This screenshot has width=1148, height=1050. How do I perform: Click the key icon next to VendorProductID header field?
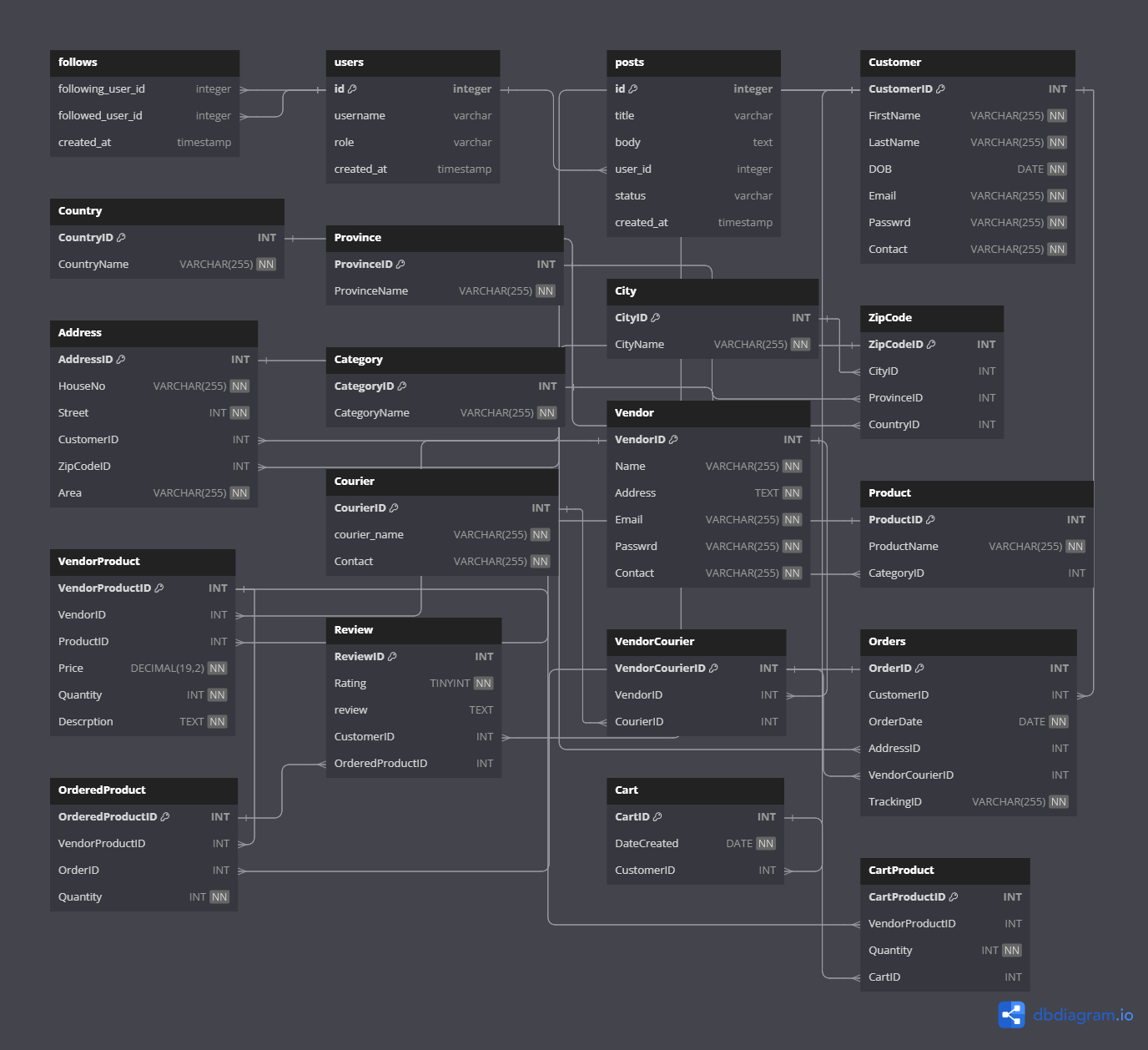(x=159, y=588)
